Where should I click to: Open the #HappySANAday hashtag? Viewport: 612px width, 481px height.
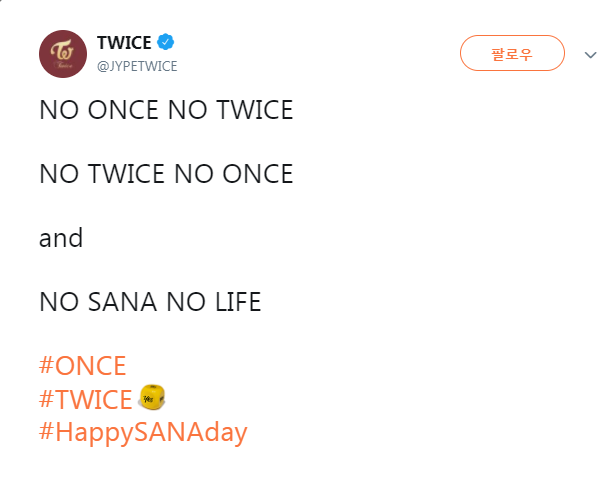point(143,433)
